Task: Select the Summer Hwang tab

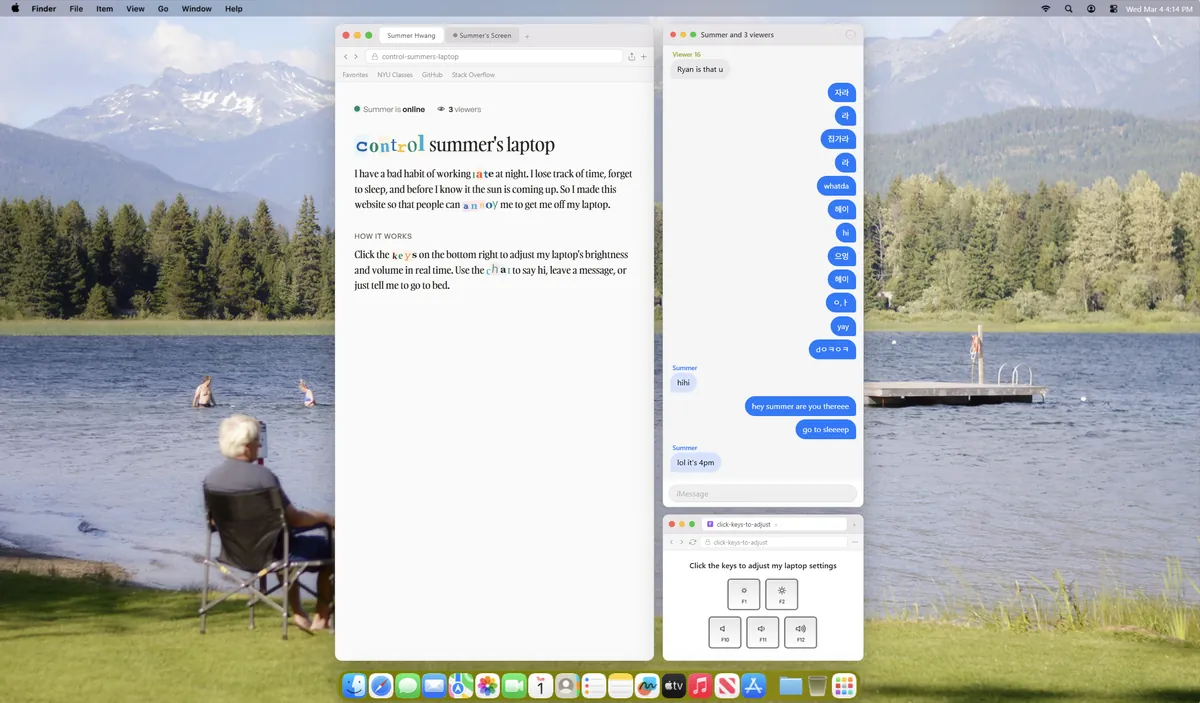Action: click(x=411, y=35)
